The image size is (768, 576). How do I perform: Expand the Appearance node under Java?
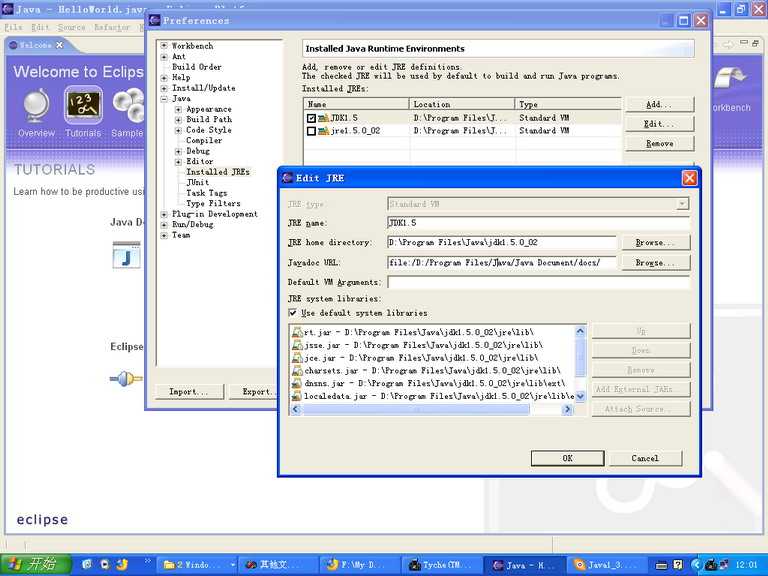[178, 109]
